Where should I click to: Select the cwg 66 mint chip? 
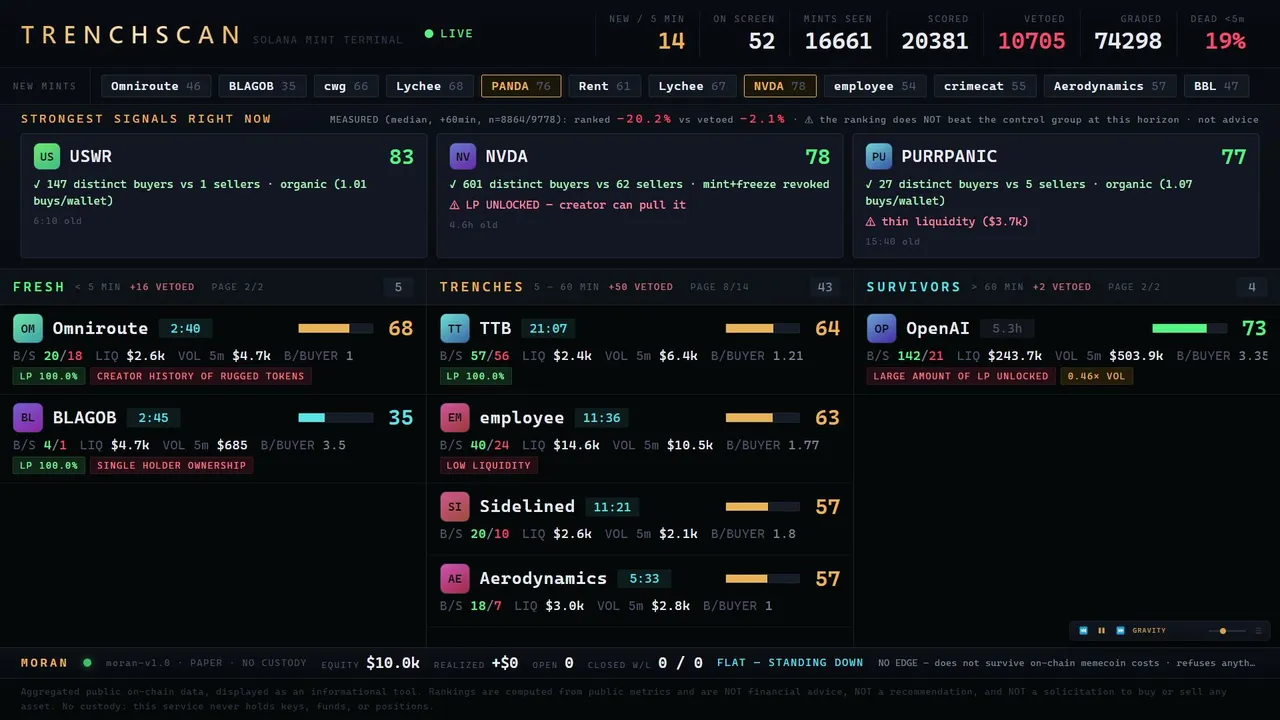coord(346,86)
